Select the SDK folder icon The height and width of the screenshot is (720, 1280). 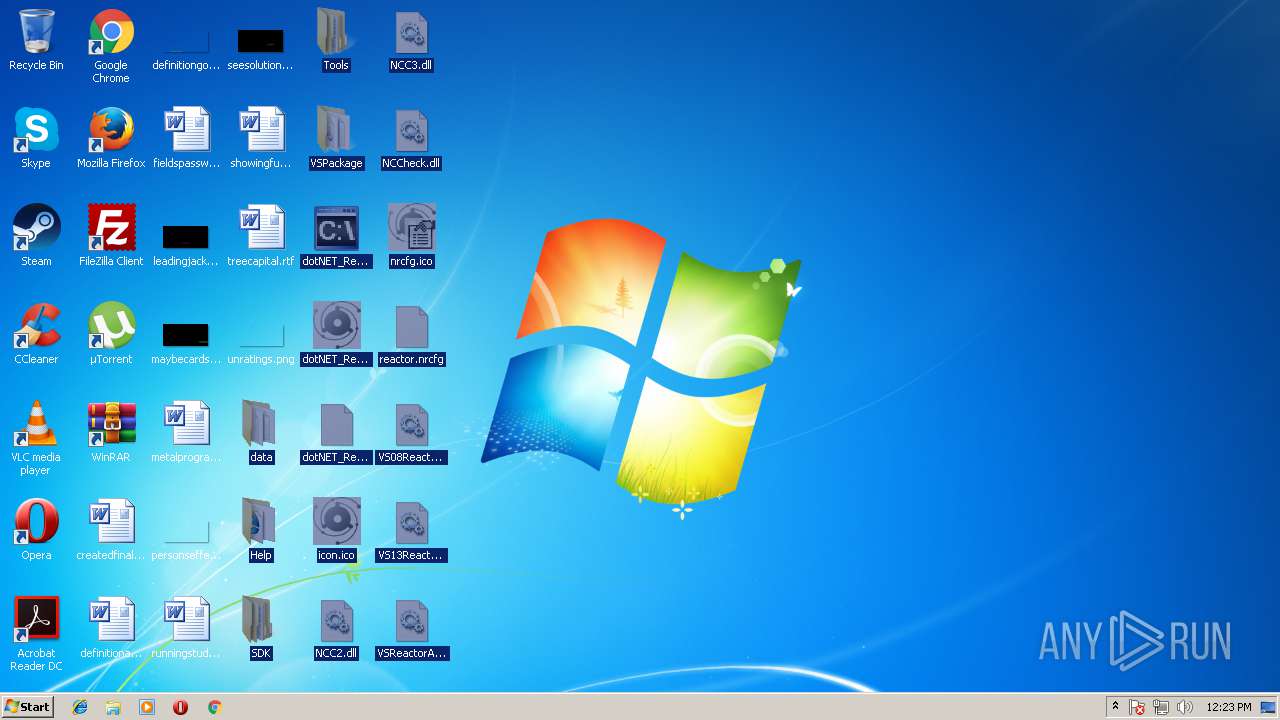(261, 629)
